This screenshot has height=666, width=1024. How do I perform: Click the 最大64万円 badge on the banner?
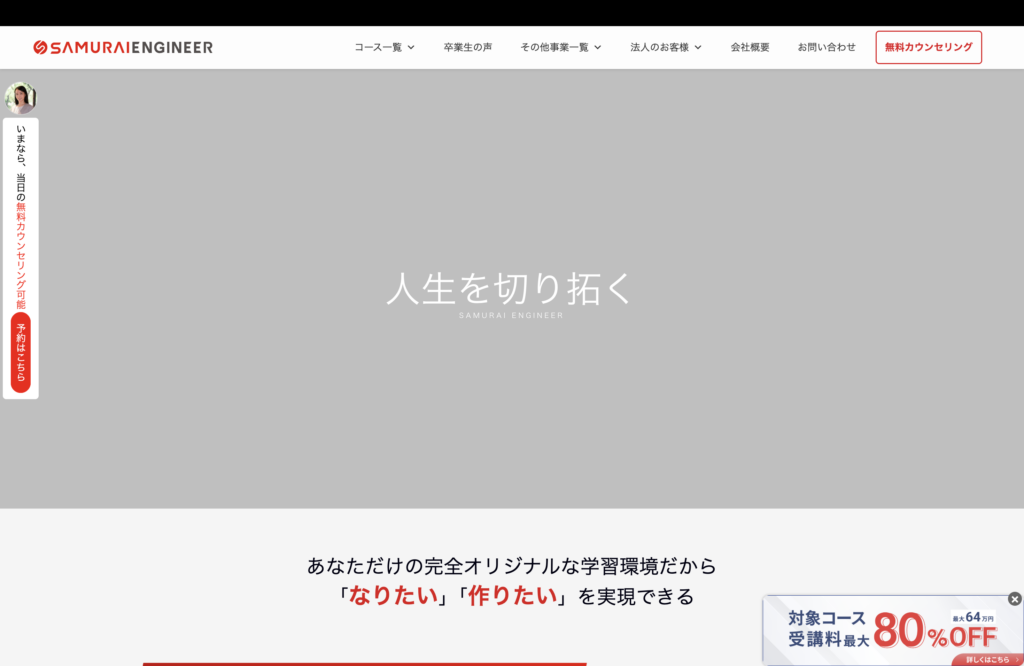pyautogui.click(x=973, y=617)
